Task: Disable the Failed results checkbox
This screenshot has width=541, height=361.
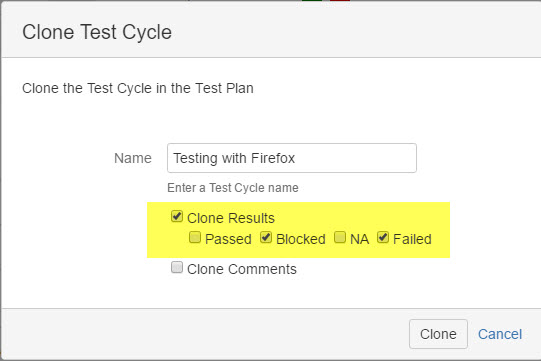Action: tap(383, 237)
